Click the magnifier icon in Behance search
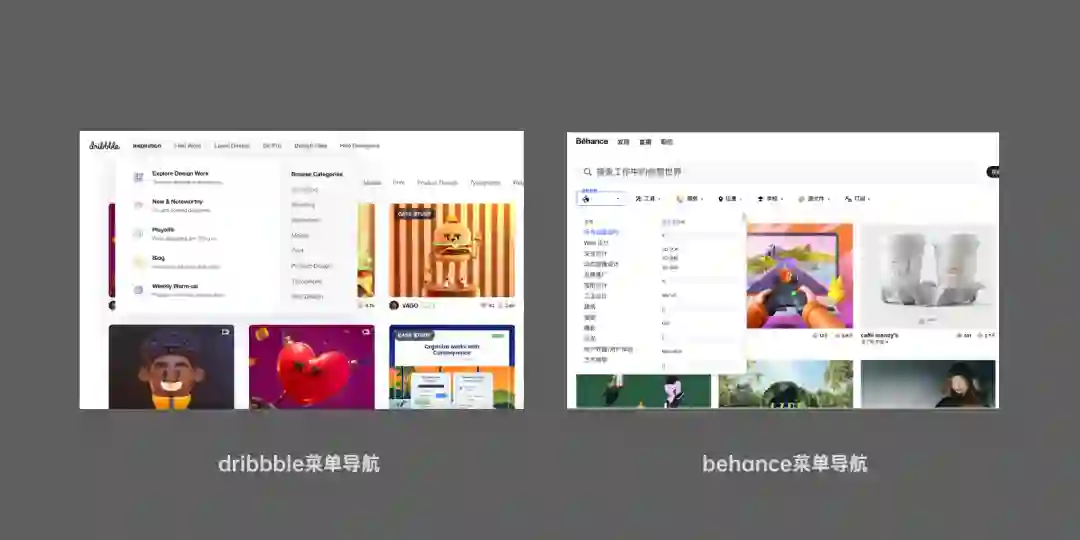Viewport: 1080px width, 540px height. coord(588,172)
